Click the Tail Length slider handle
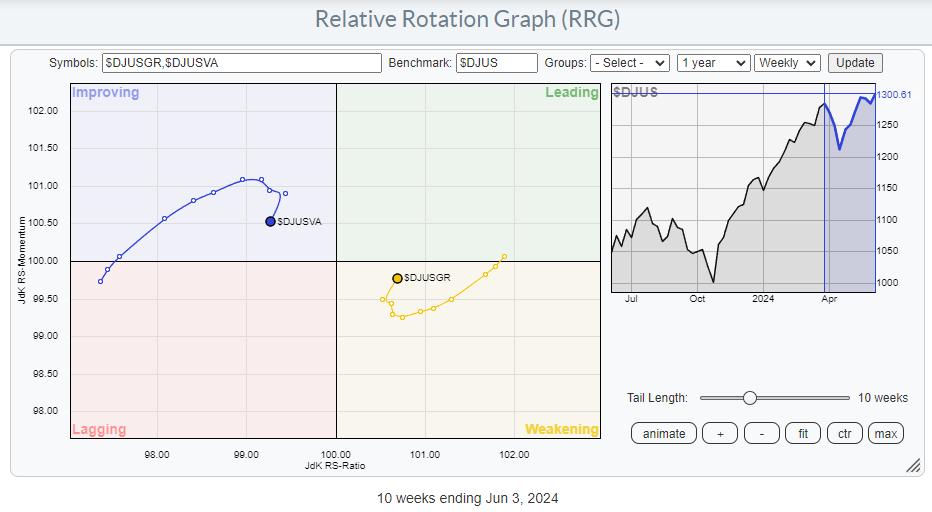Viewport: 932px width, 512px height. (x=749, y=398)
